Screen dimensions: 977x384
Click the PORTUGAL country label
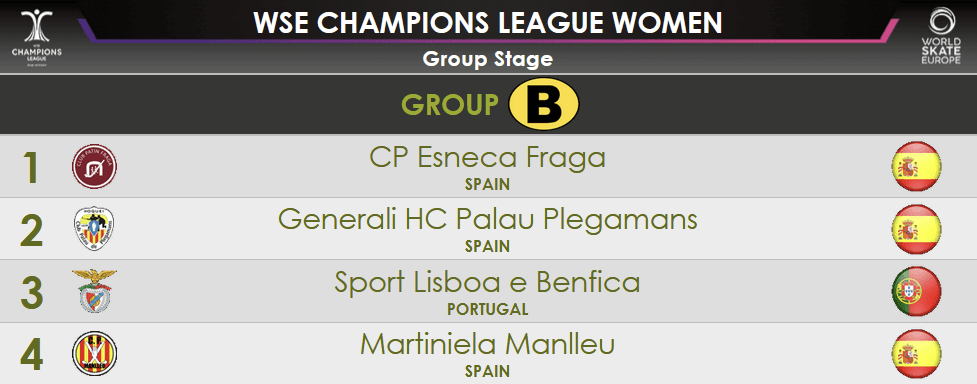click(487, 309)
